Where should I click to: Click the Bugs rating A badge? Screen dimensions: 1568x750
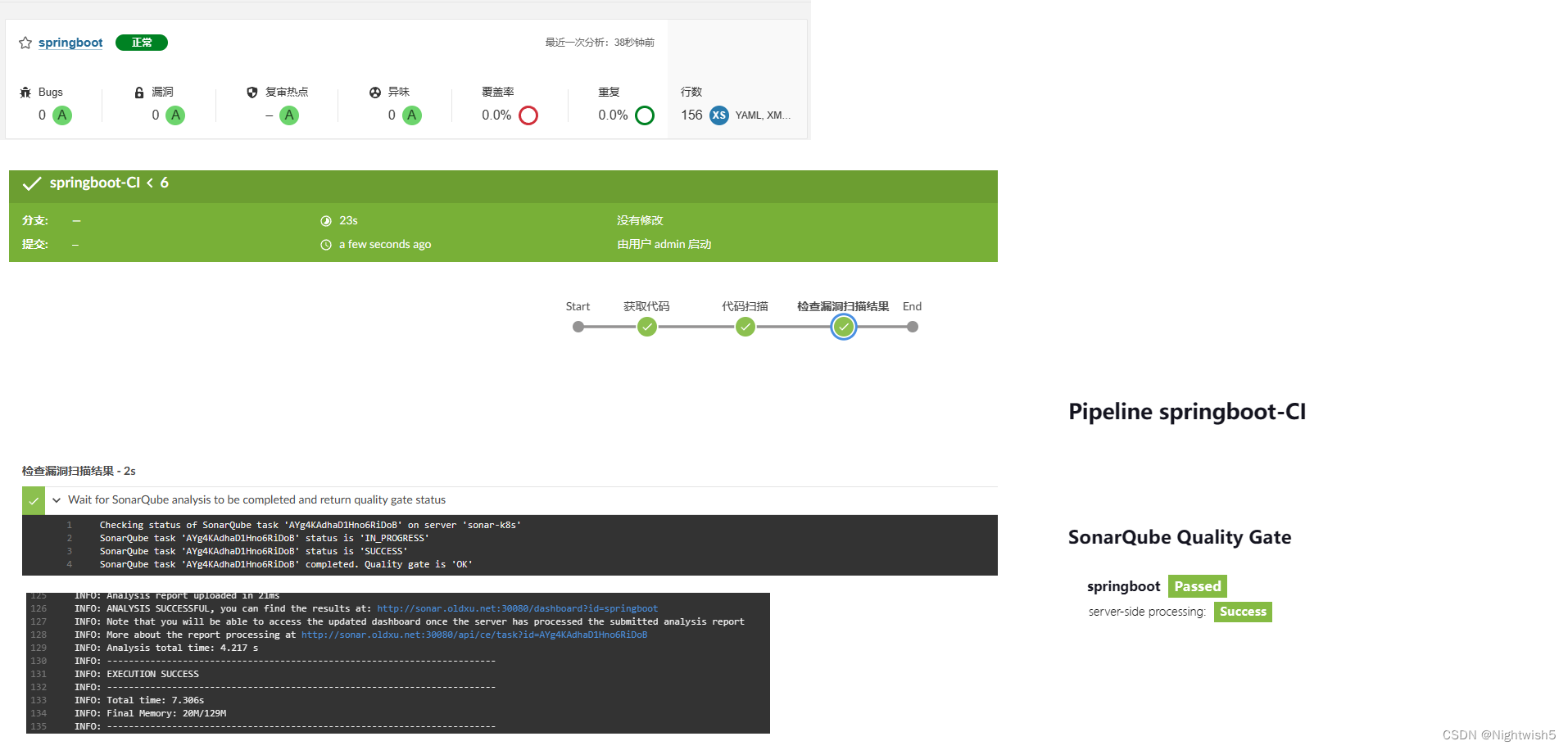tap(62, 115)
